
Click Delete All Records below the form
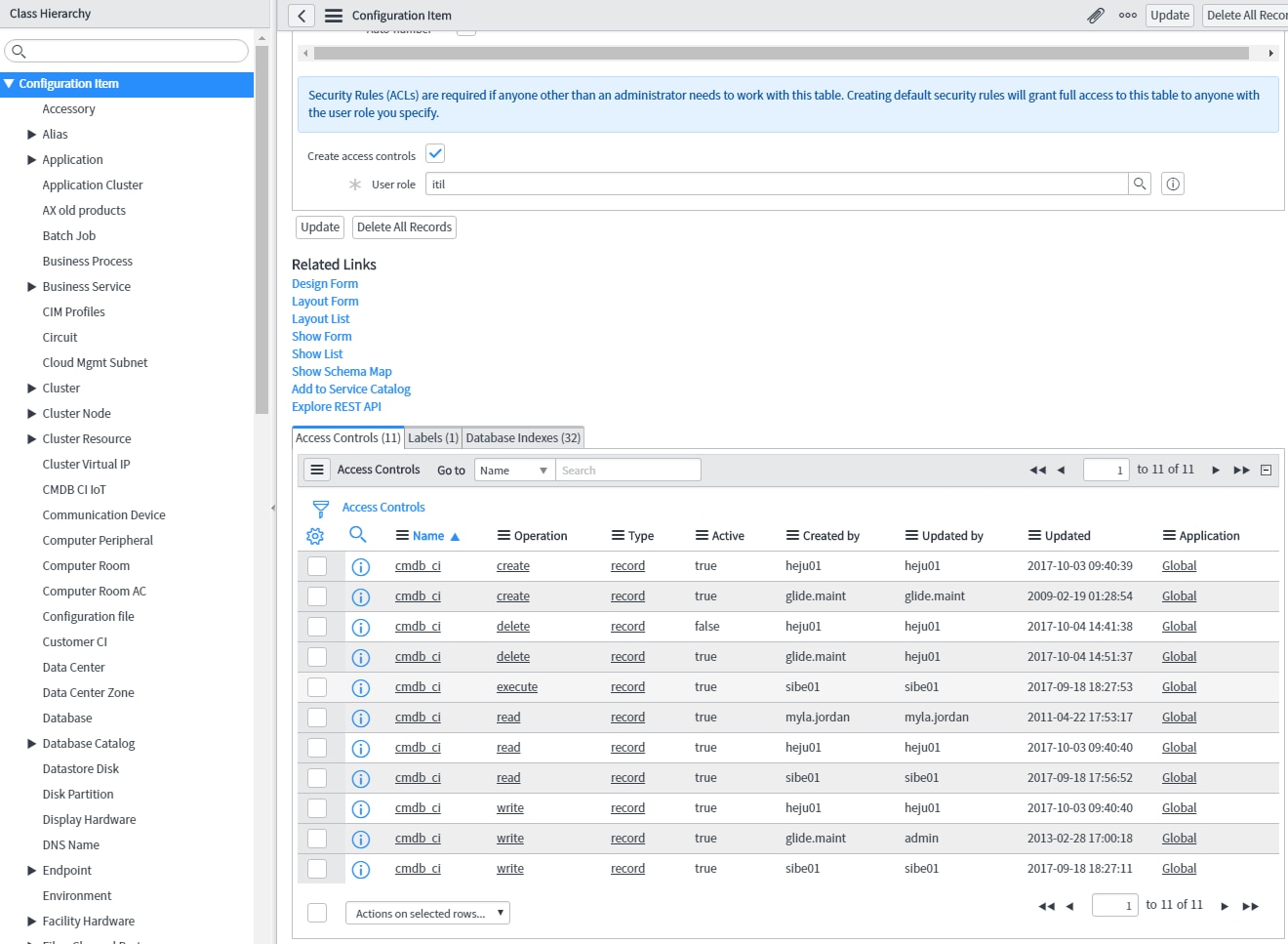click(x=404, y=227)
